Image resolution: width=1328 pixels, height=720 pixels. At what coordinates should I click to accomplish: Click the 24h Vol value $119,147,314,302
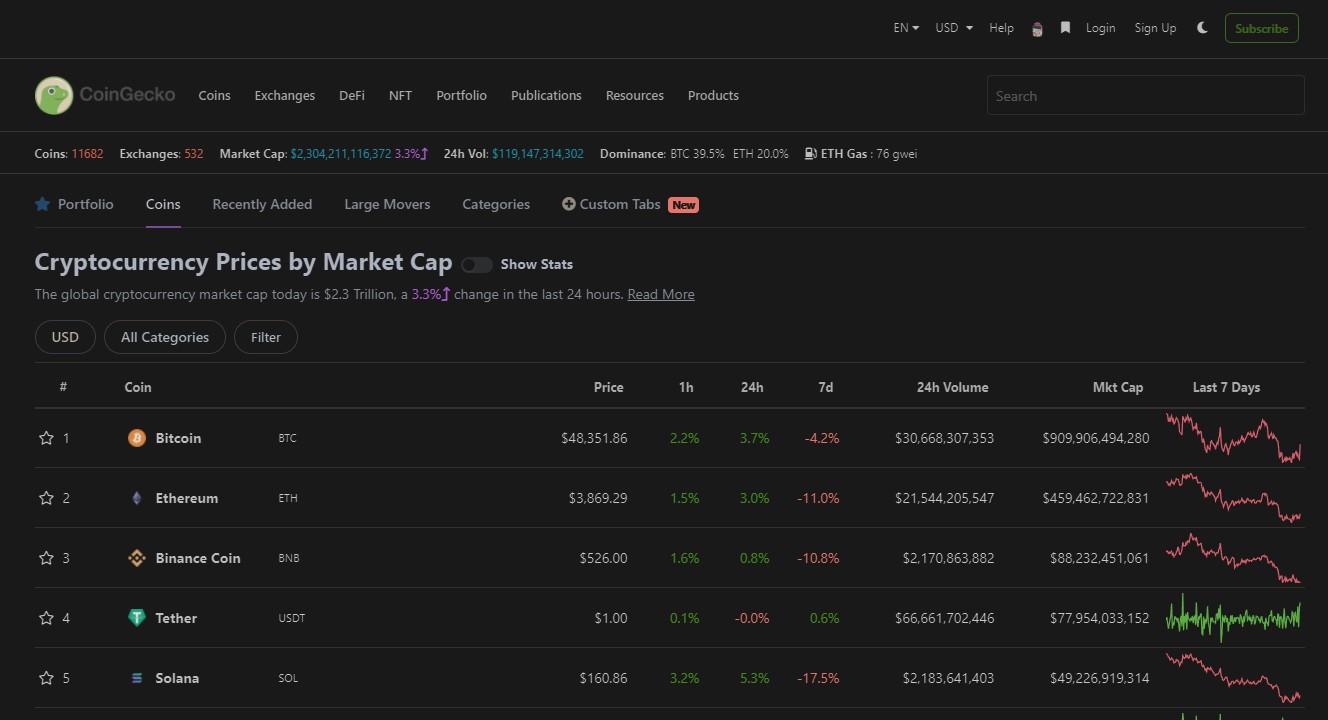[x=538, y=154]
